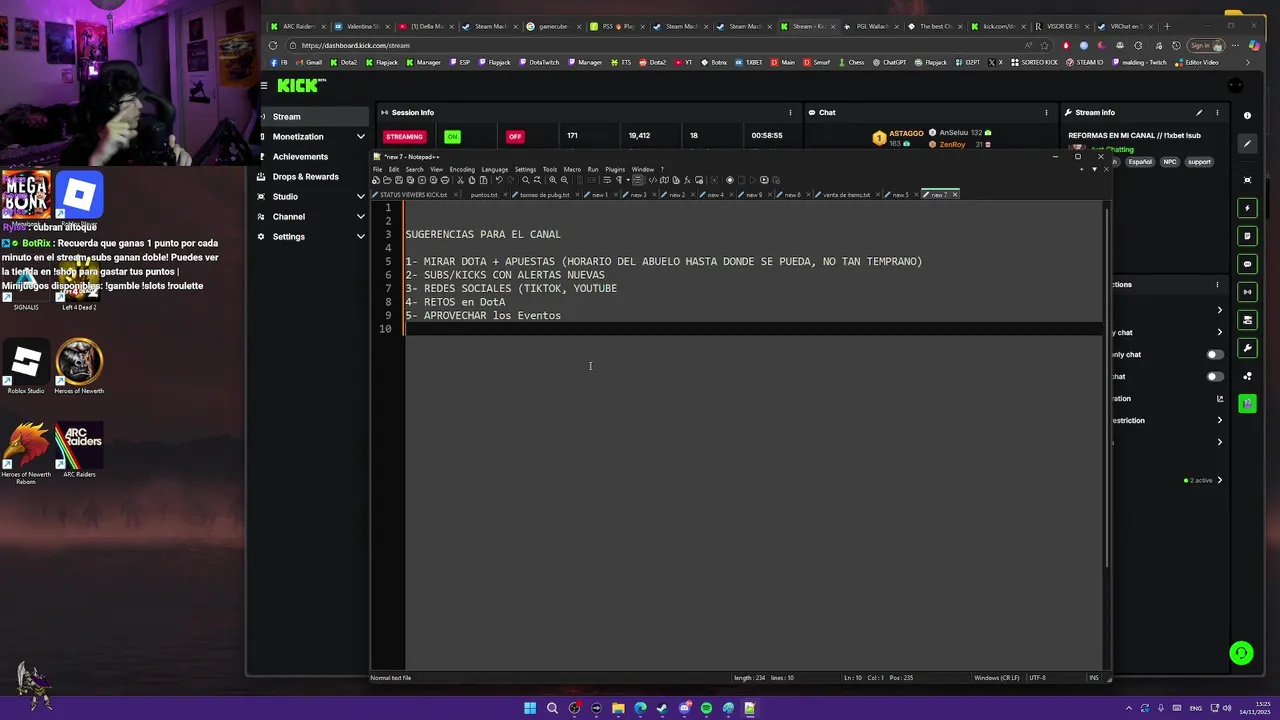Open the 'restriction' row chevron

coord(1219,420)
